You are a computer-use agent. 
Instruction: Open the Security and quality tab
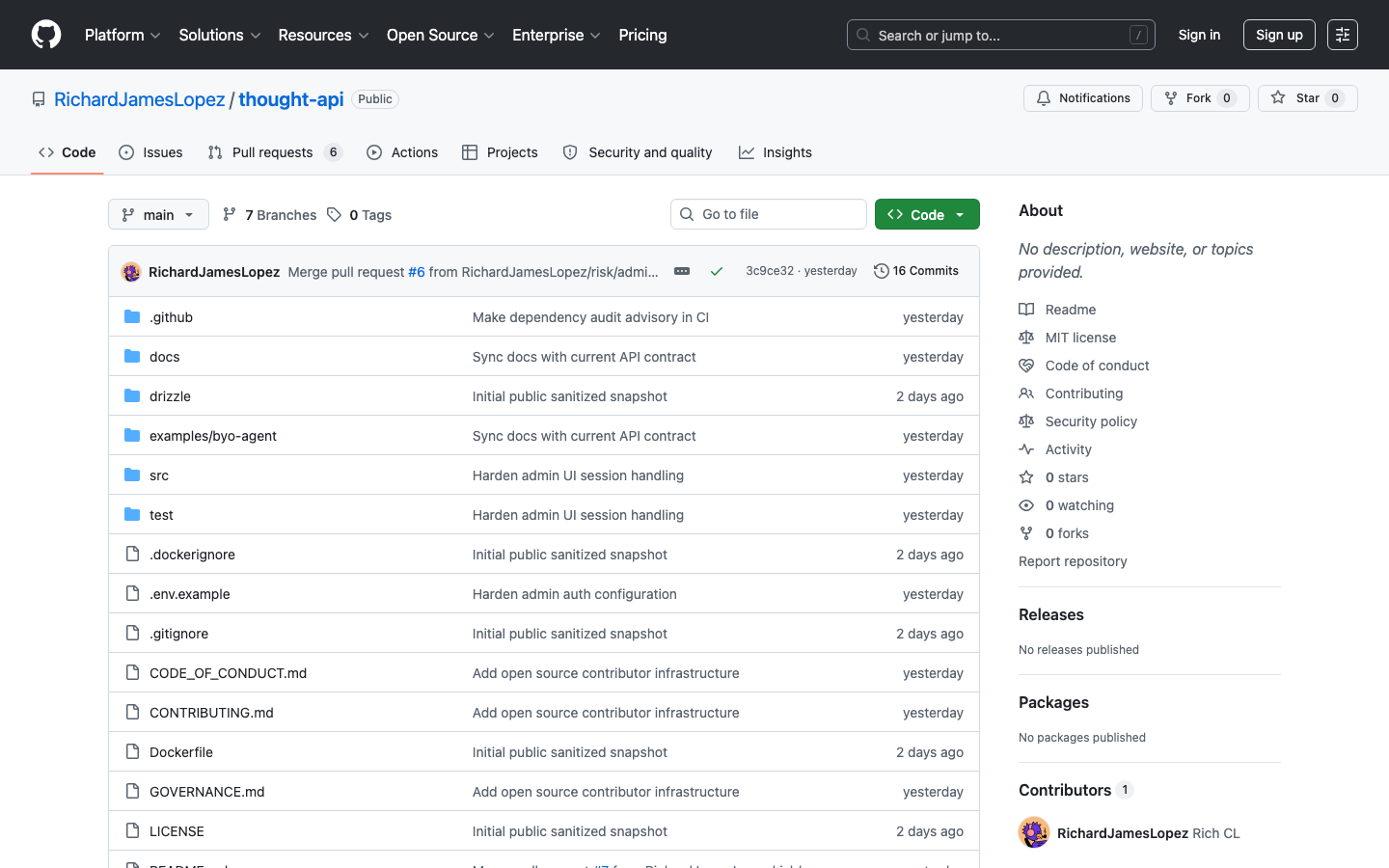pyautogui.click(x=638, y=152)
